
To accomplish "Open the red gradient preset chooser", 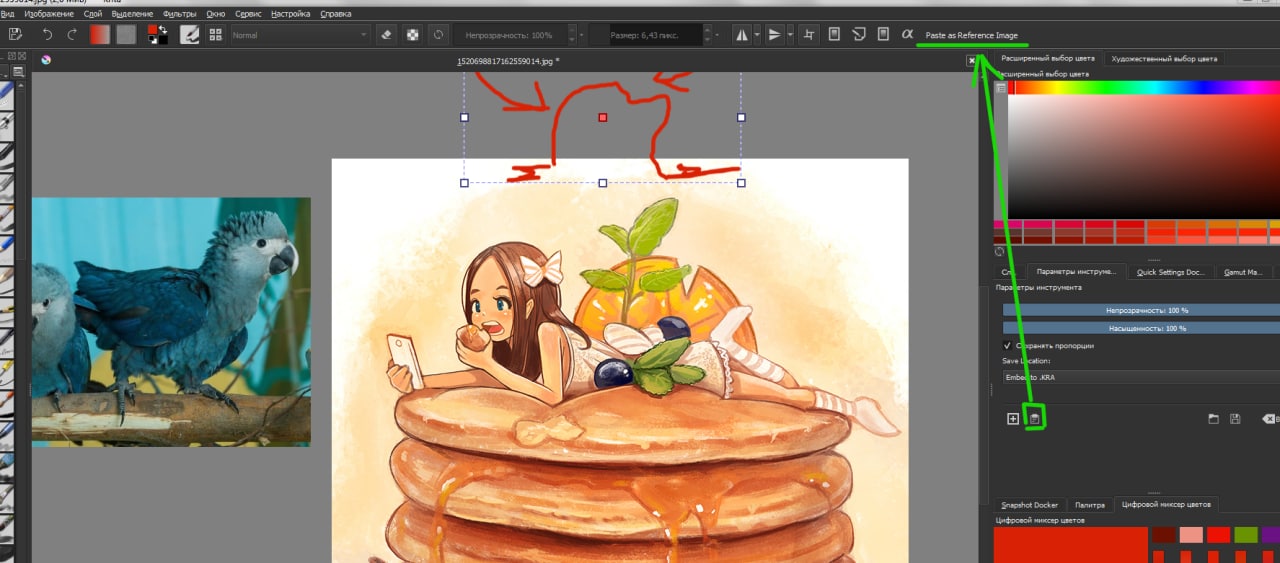I will [x=99, y=35].
